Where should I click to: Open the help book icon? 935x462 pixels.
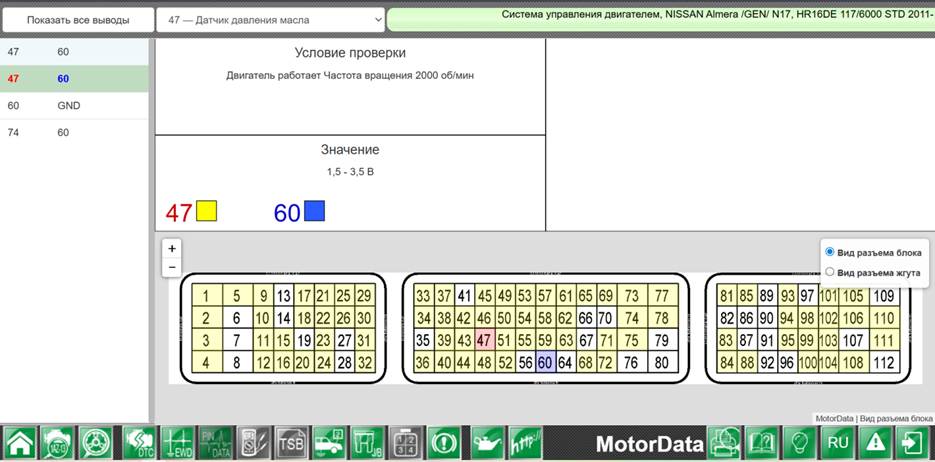[x=761, y=443]
